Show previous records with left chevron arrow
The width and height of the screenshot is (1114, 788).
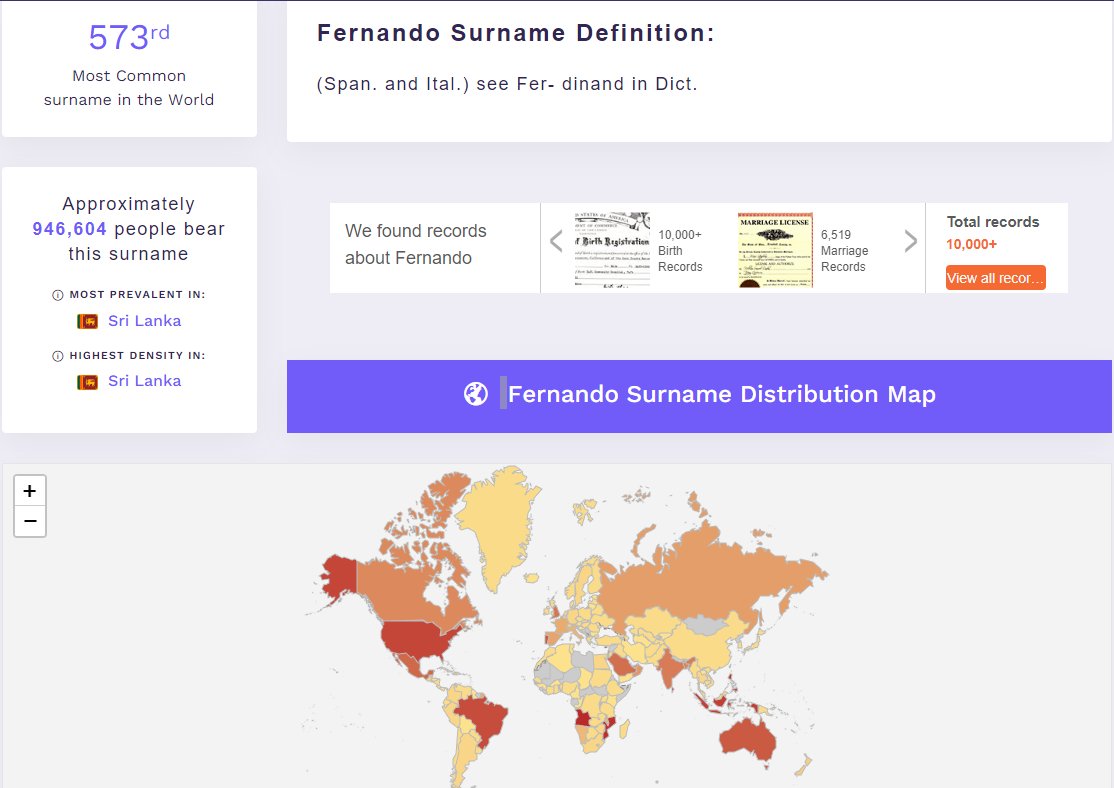pyautogui.click(x=556, y=241)
